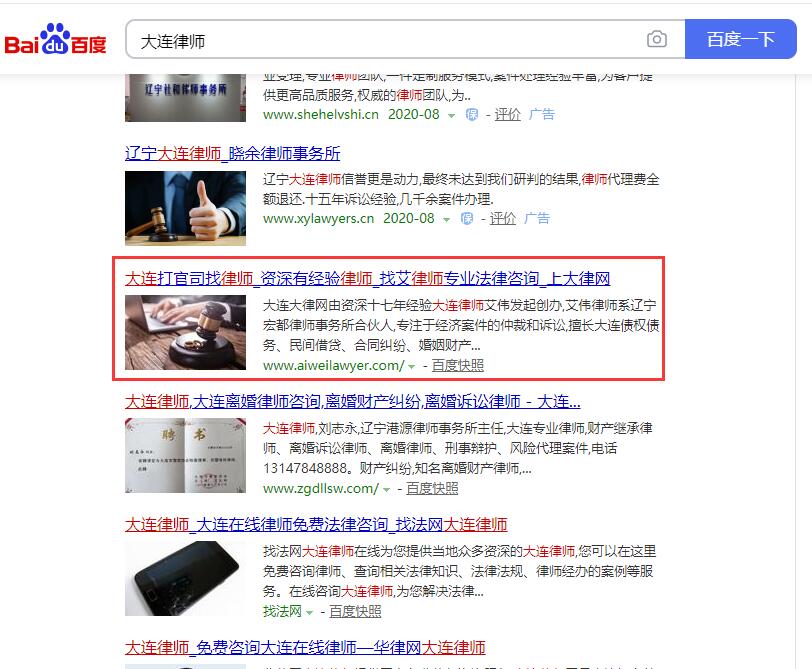Expand dropdown arrow beside www.zgdllsw.com/
Screen dimensions: 812x669
pos(386,490)
